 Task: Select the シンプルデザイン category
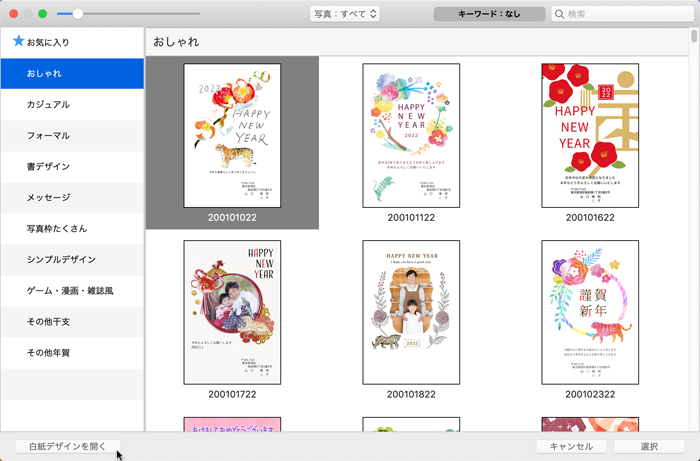click(72, 260)
